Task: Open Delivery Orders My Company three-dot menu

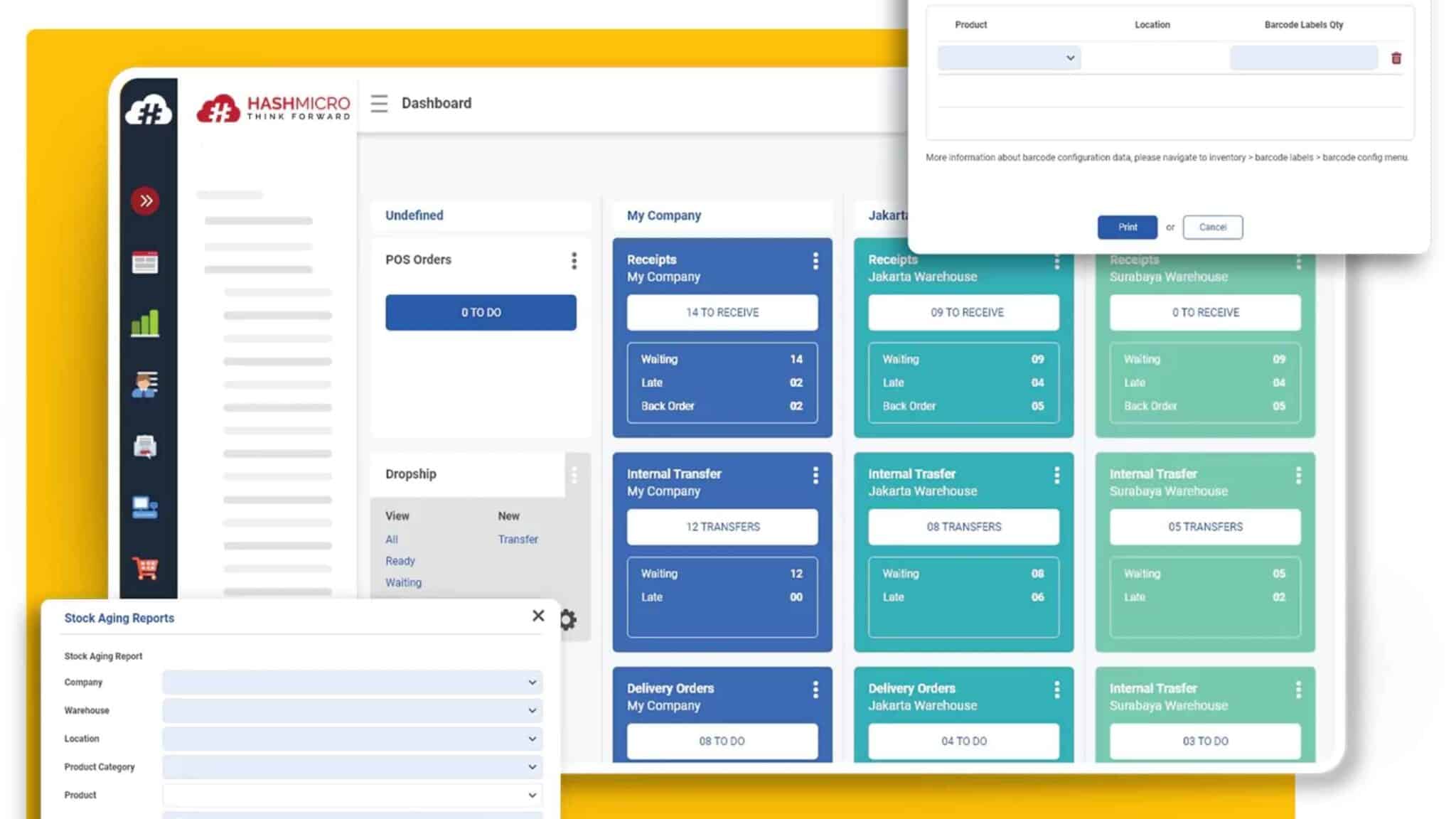Action: tap(815, 690)
